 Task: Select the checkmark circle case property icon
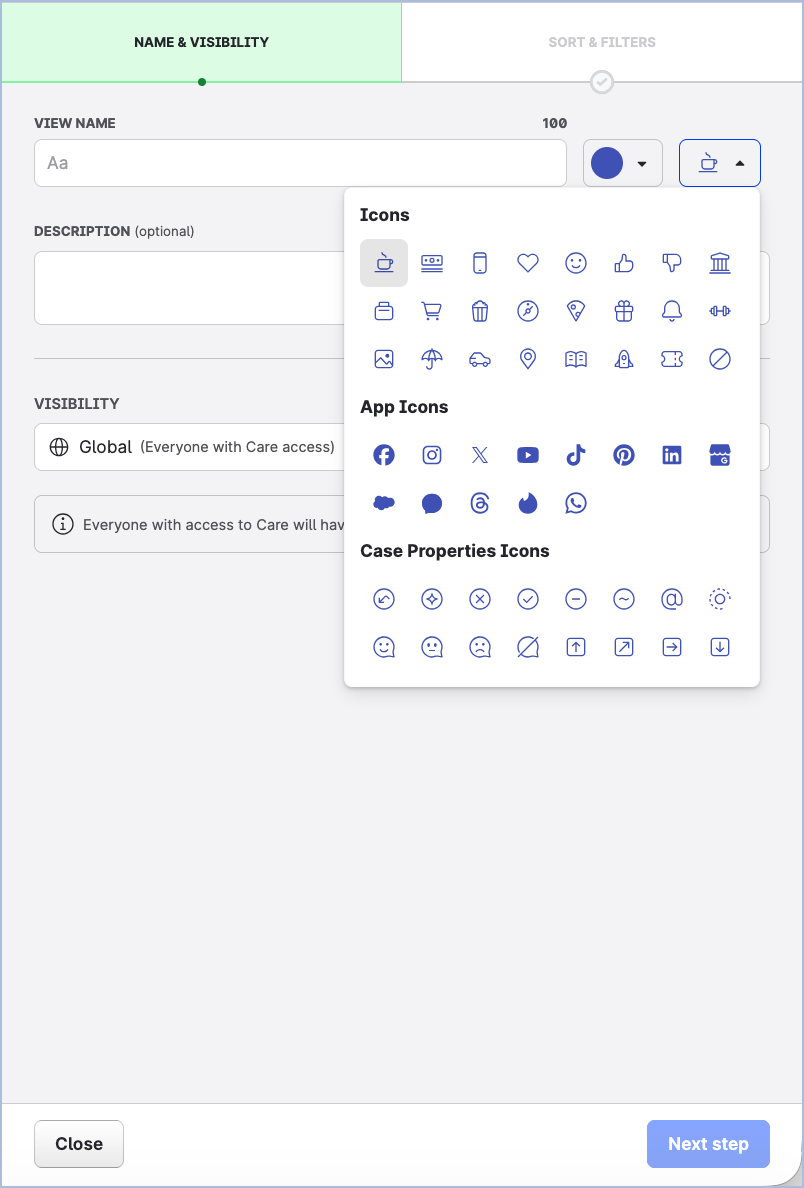point(528,599)
